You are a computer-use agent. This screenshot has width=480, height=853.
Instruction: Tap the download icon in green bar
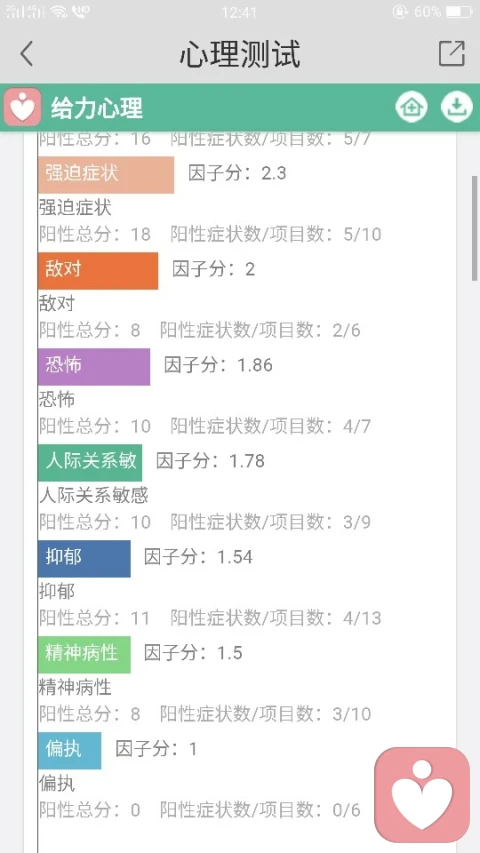pos(456,107)
